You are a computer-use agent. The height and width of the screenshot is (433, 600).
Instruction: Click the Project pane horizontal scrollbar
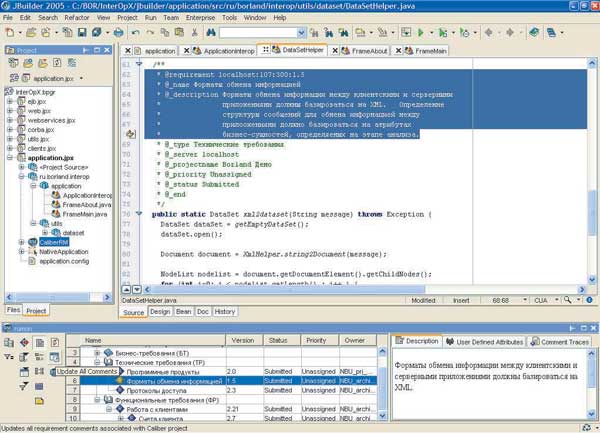tap(57, 297)
